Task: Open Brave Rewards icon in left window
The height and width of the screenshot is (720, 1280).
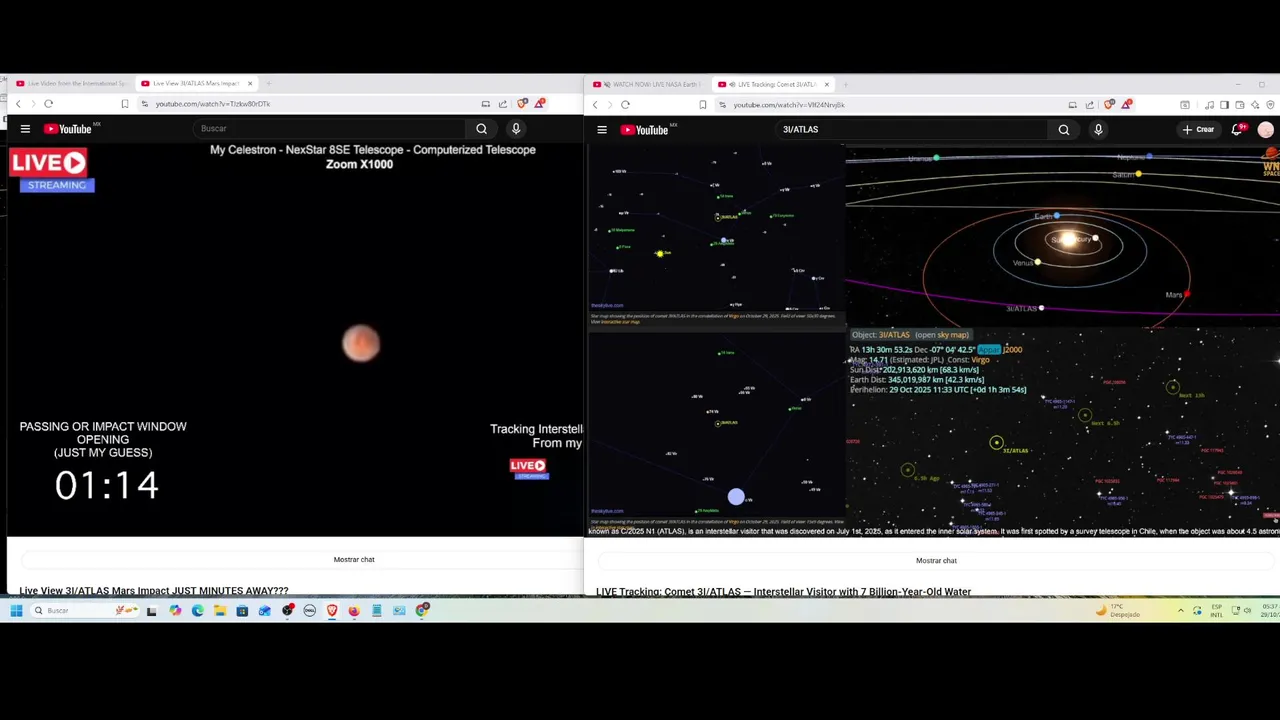Action: pos(540,104)
